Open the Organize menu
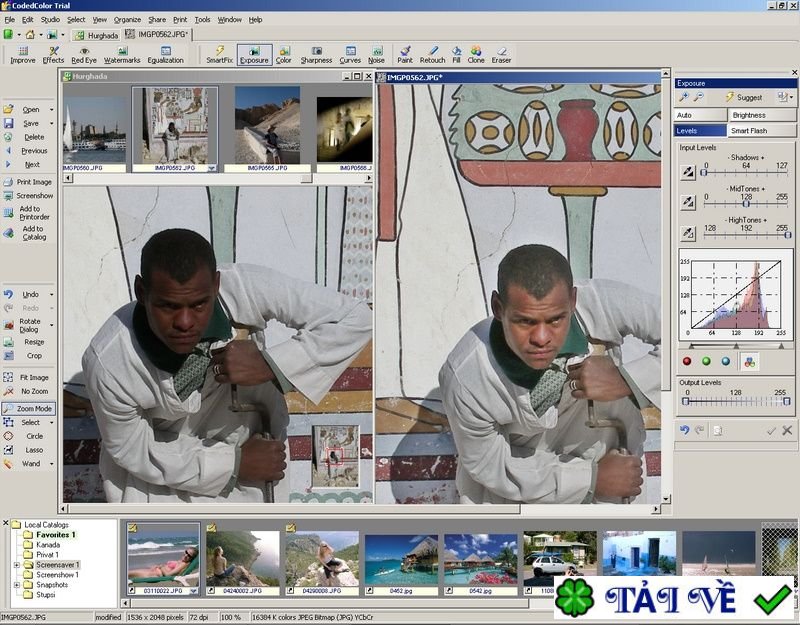 click(127, 19)
